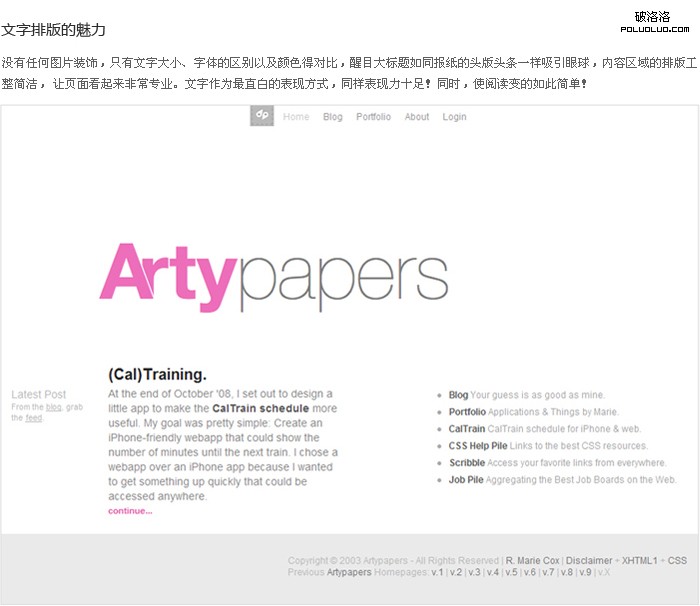This screenshot has width=700, height=606.
Task: Click the Artypapers pink and gray logo
Action: pos(273,274)
